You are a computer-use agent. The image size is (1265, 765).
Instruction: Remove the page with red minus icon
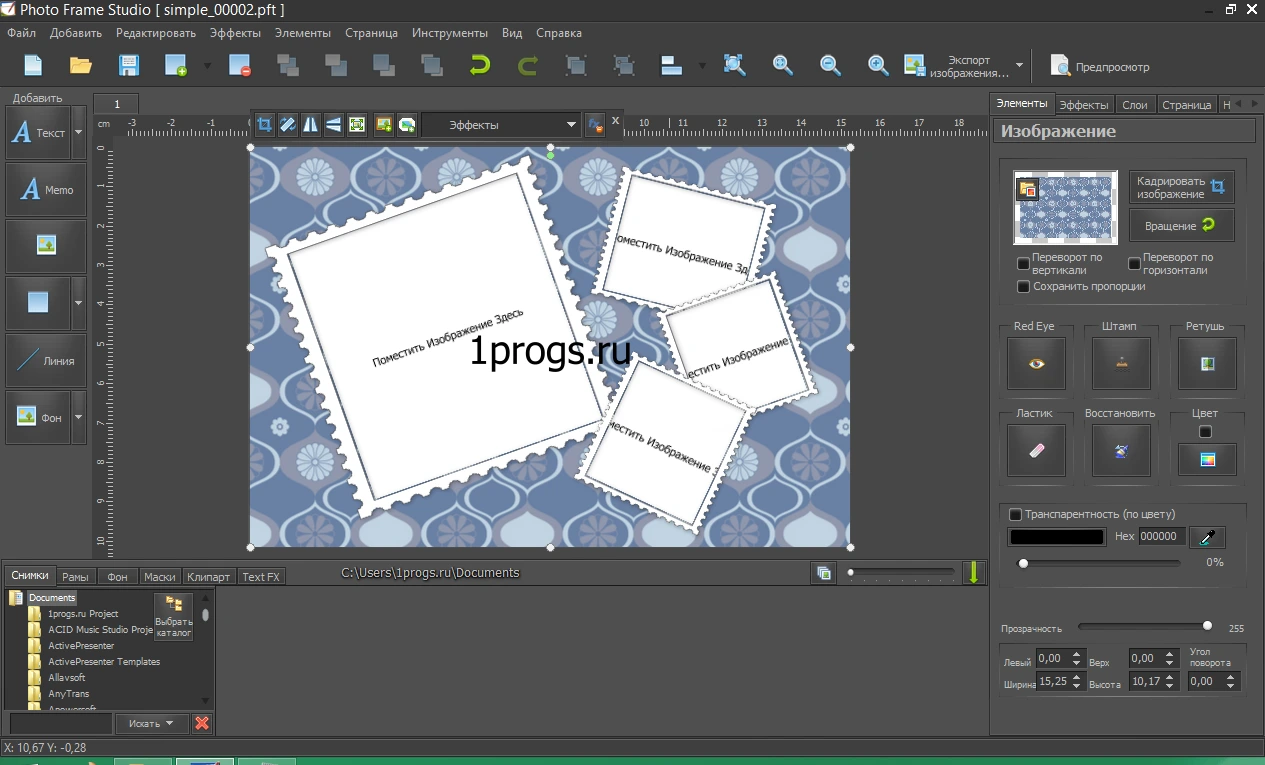pos(240,66)
